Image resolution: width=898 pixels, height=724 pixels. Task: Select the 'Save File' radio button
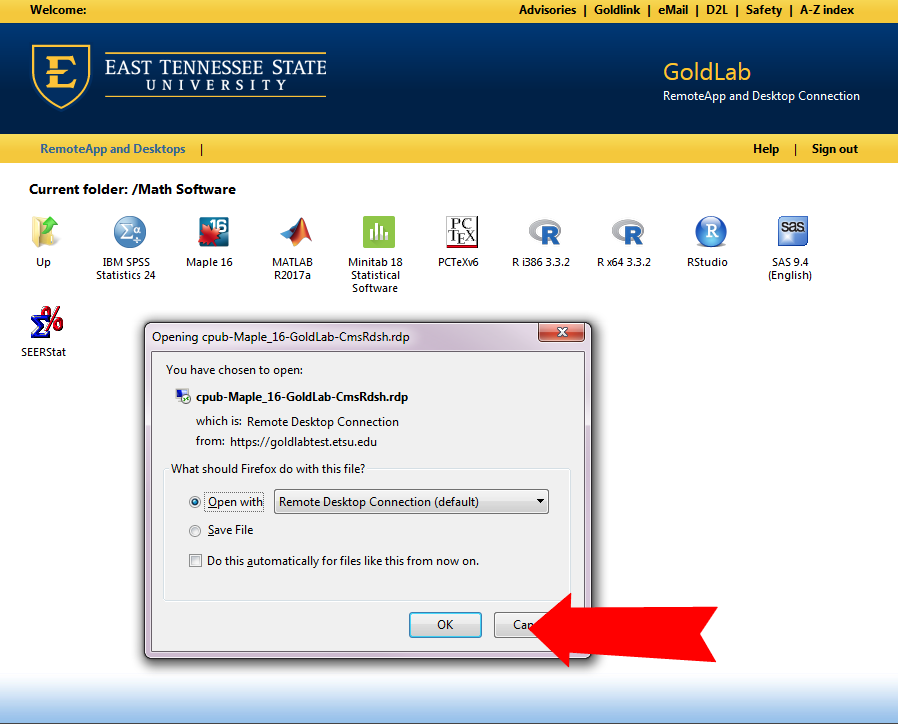point(195,530)
